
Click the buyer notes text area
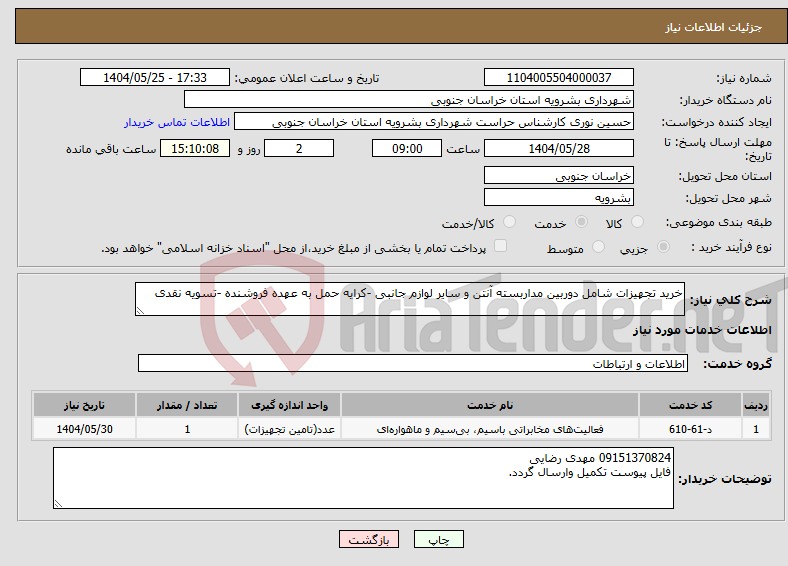(363, 478)
